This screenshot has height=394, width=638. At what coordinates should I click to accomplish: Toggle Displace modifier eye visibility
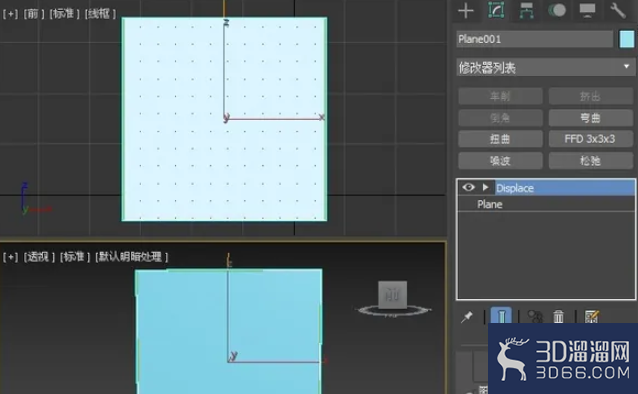(x=468, y=187)
